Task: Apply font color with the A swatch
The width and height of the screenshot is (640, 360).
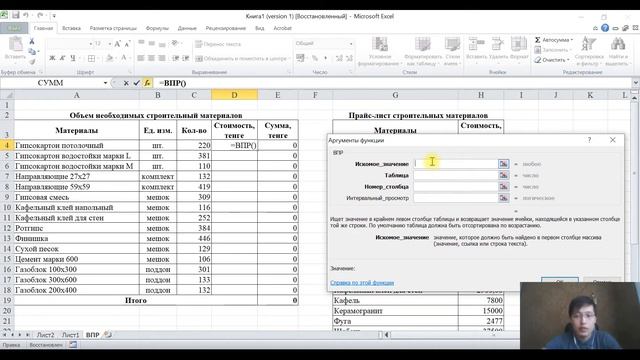Action: pyautogui.click(x=124, y=58)
